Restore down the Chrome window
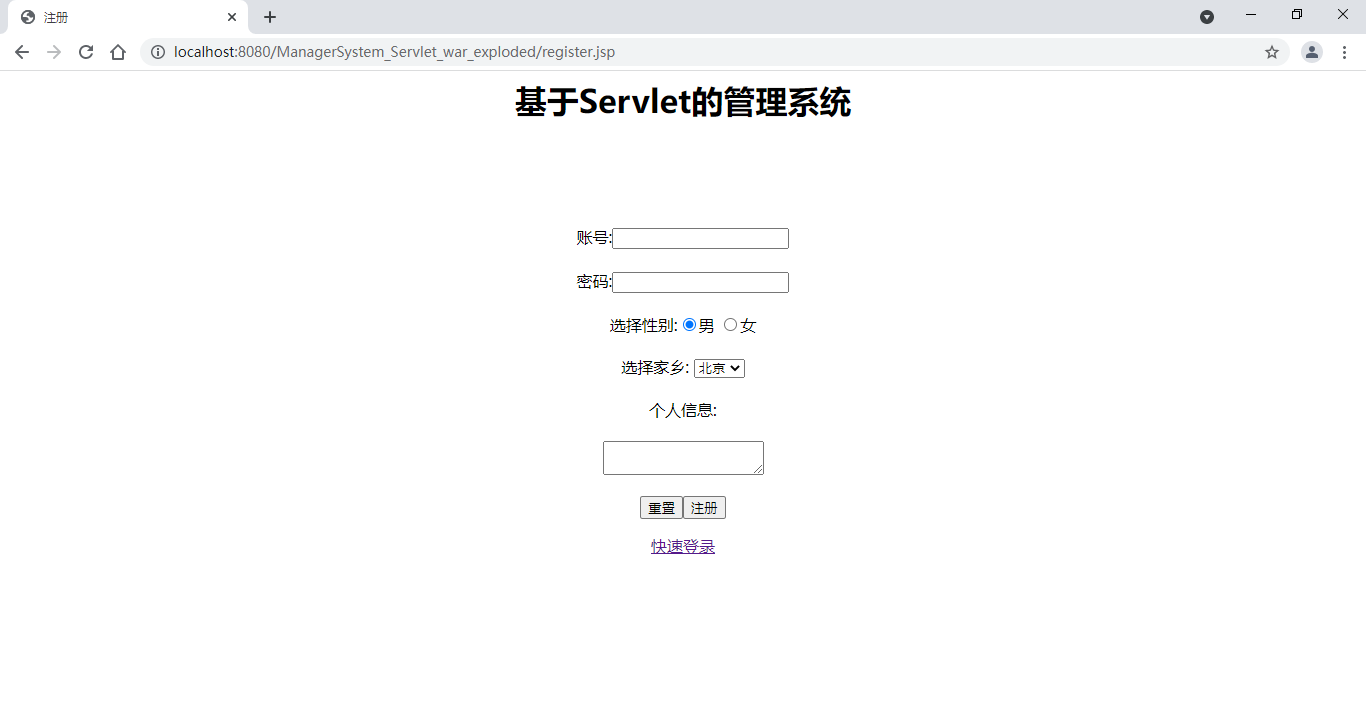Image resolution: width=1366 pixels, height=724 pixels. point(1297,14)
